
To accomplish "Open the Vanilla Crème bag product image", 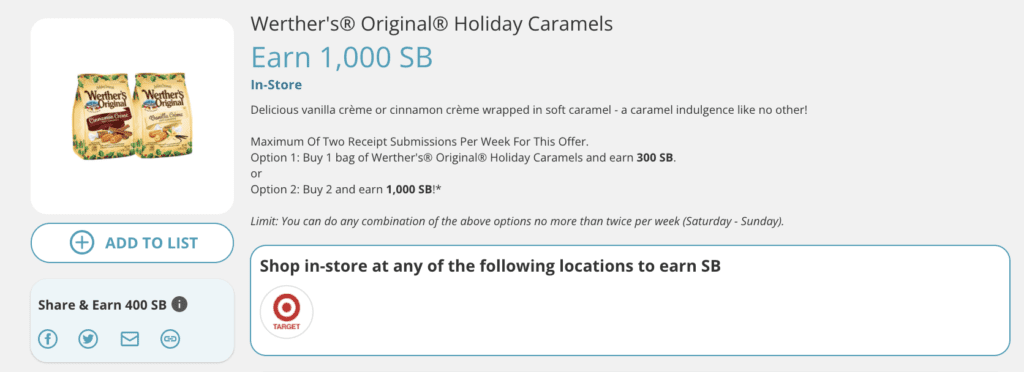I will (163, 116).
